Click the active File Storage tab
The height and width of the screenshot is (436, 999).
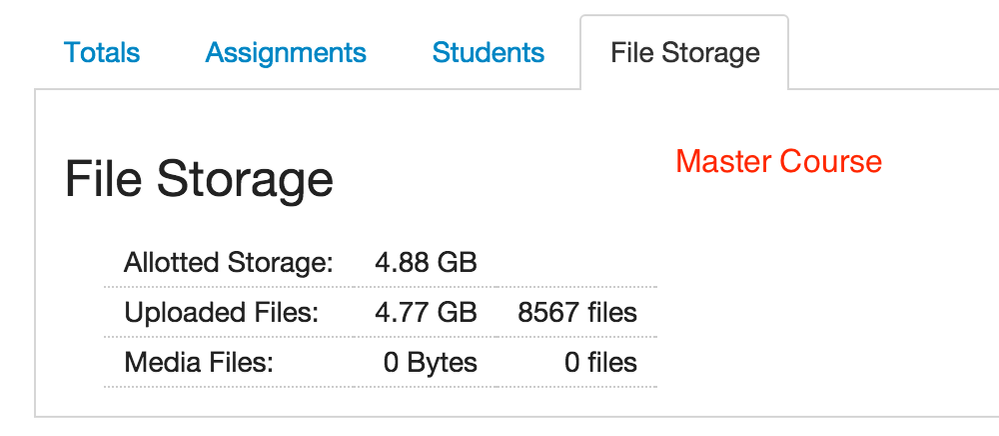click(685, 53)
